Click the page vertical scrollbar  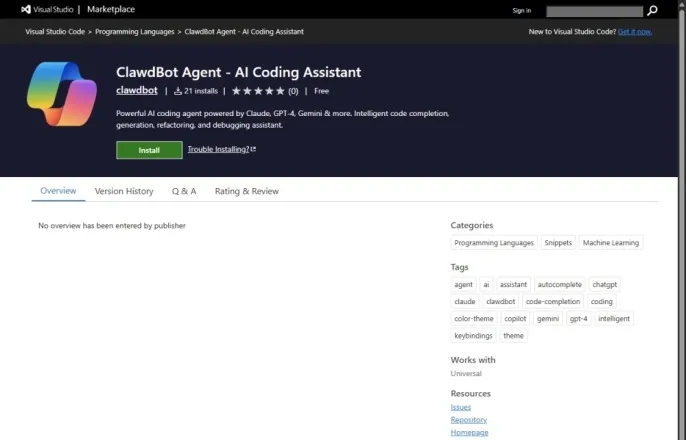[682, 220]
